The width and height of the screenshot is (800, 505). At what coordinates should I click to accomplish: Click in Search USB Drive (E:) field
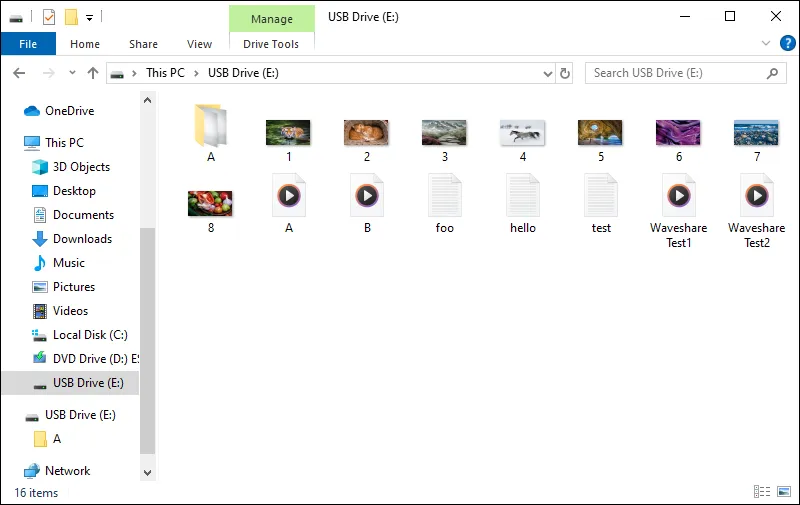click(675, 73)
